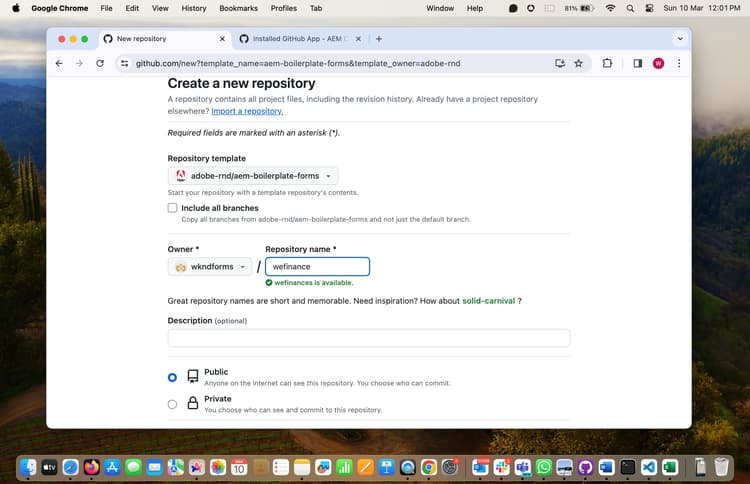Reload the GitHub new repository page

(x=100, y=63)
